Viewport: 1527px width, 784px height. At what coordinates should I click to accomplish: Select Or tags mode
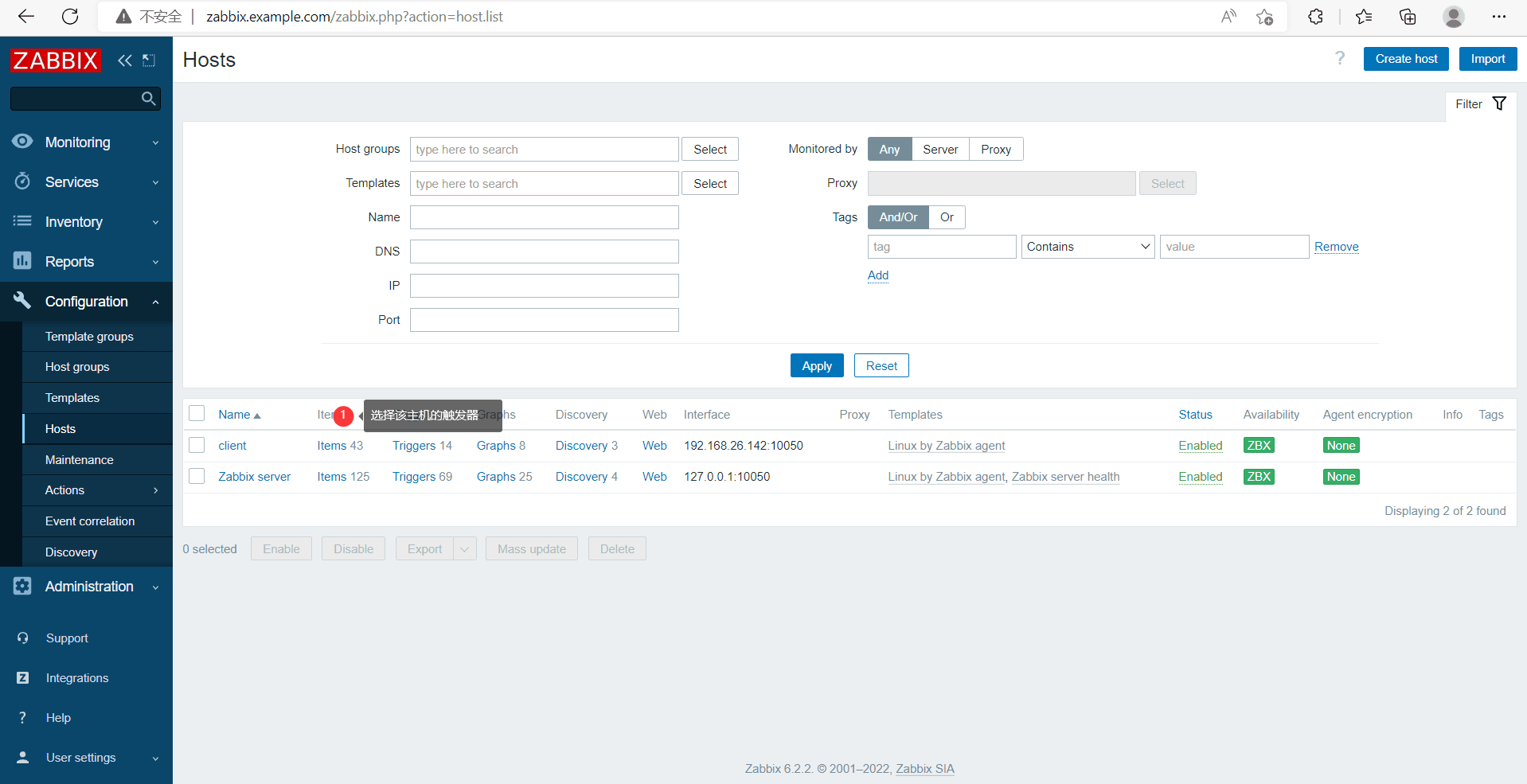click(947, 217)
